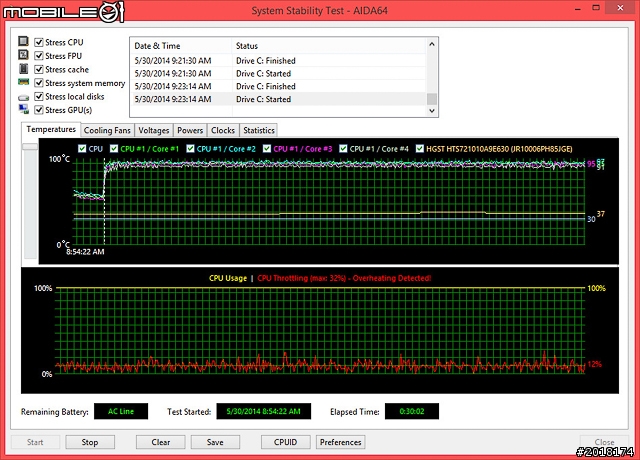
Task: Click the Date & Time column header
Action: [x=181, y=46]
